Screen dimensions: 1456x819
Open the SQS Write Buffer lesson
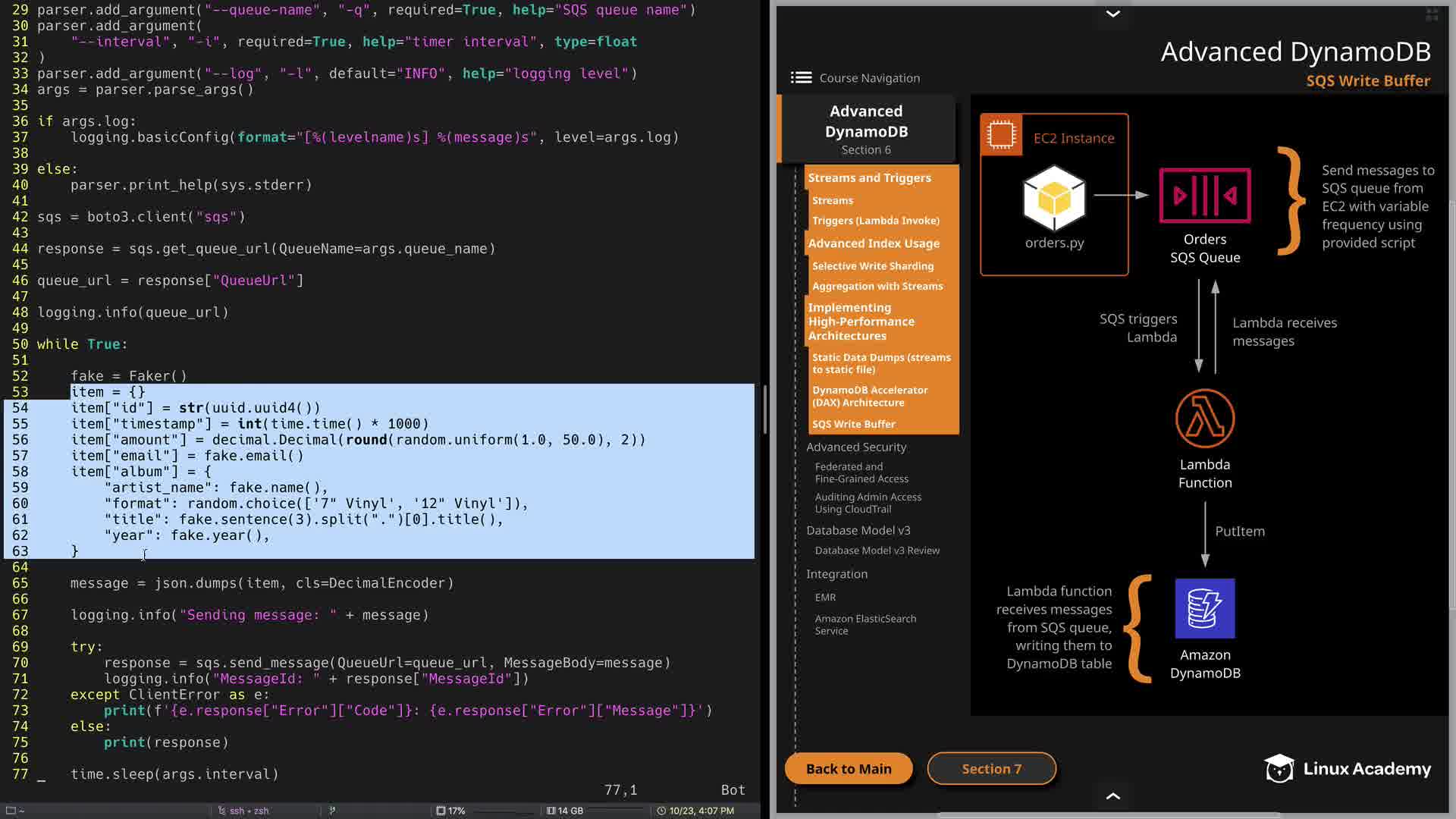pyautogui.click(x=853, y=424)
